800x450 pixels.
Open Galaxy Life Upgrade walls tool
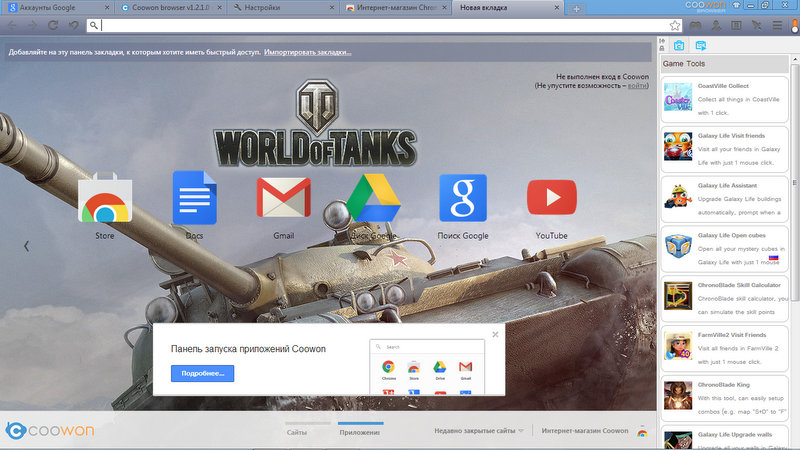click(x=724, y=438)
